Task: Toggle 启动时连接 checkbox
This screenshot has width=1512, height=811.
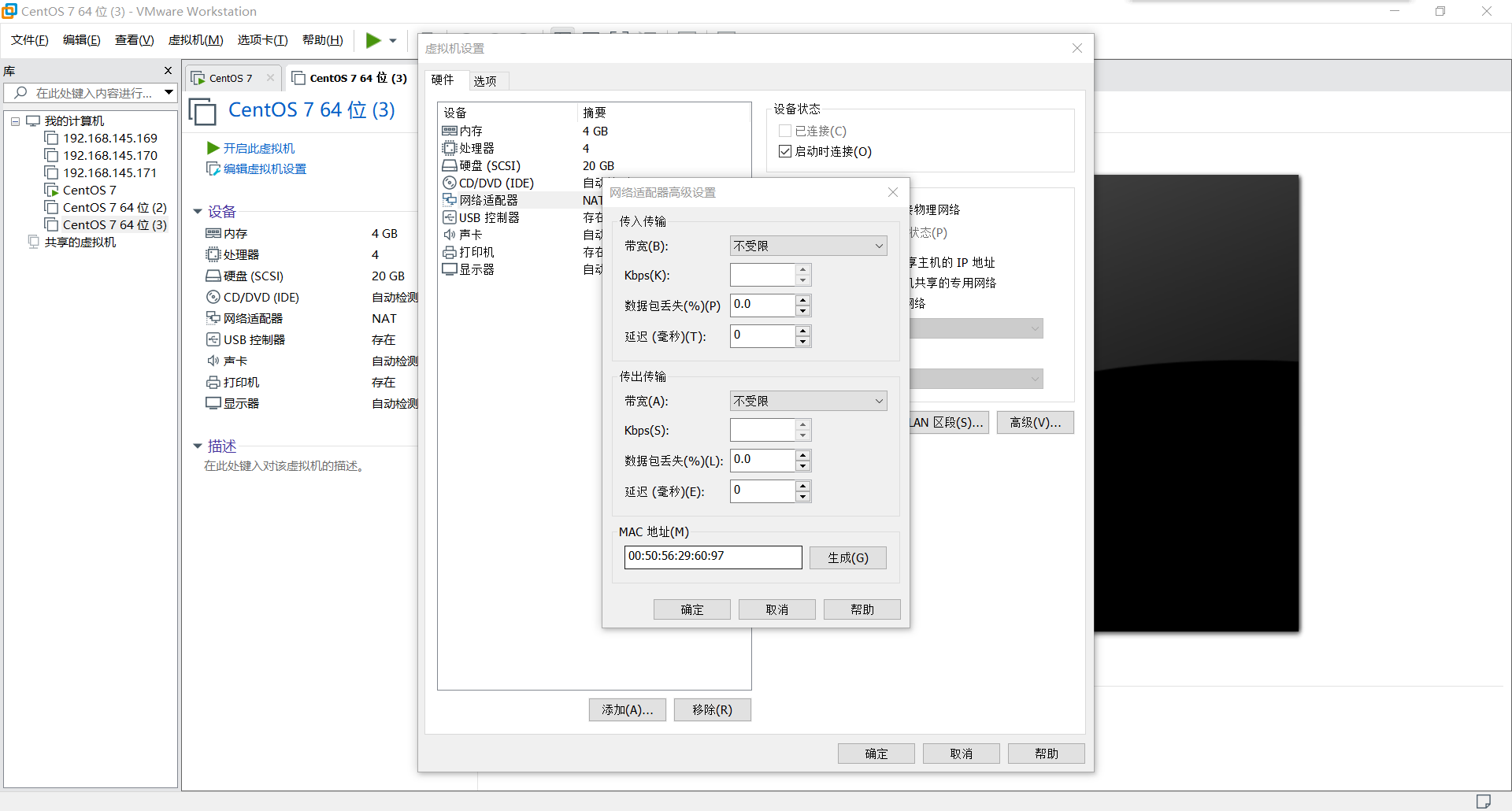Action: point(785,152)
